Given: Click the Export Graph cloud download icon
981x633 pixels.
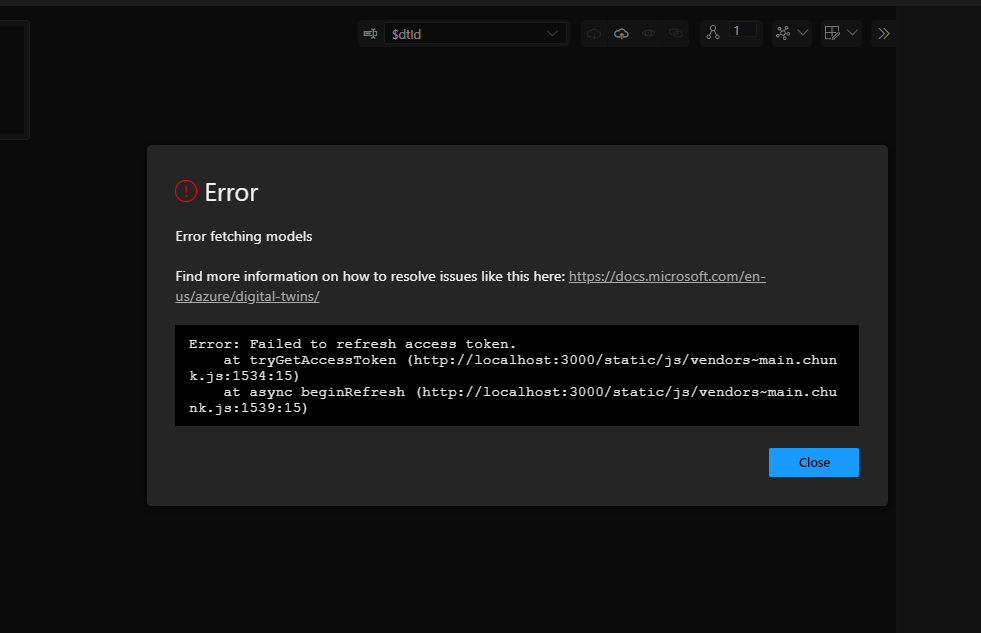Looking at the screenshot, I should point(594,33).
